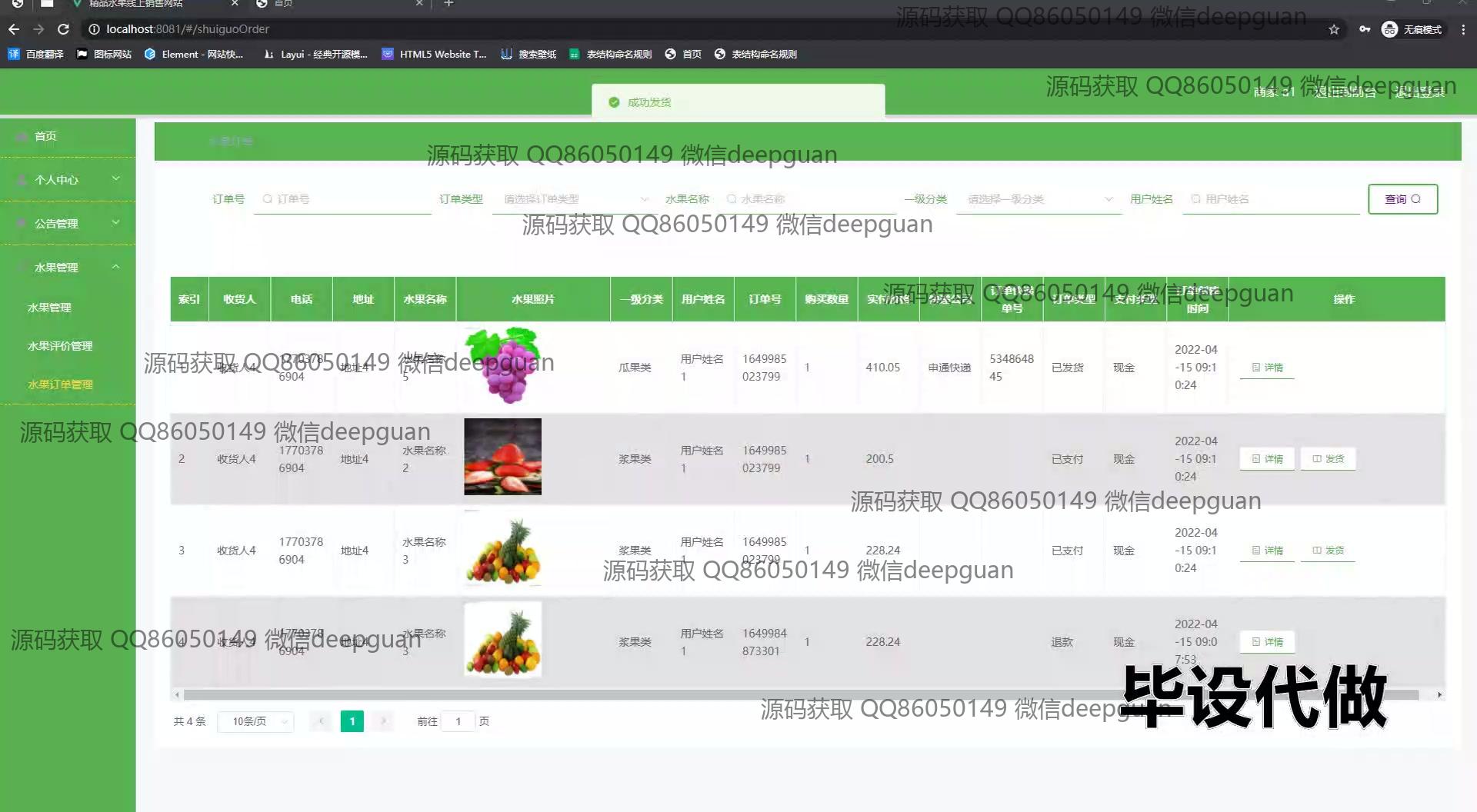Click the user name field search icon
The width and height of the screenshot is (1477, 812).
(1195, 199)
